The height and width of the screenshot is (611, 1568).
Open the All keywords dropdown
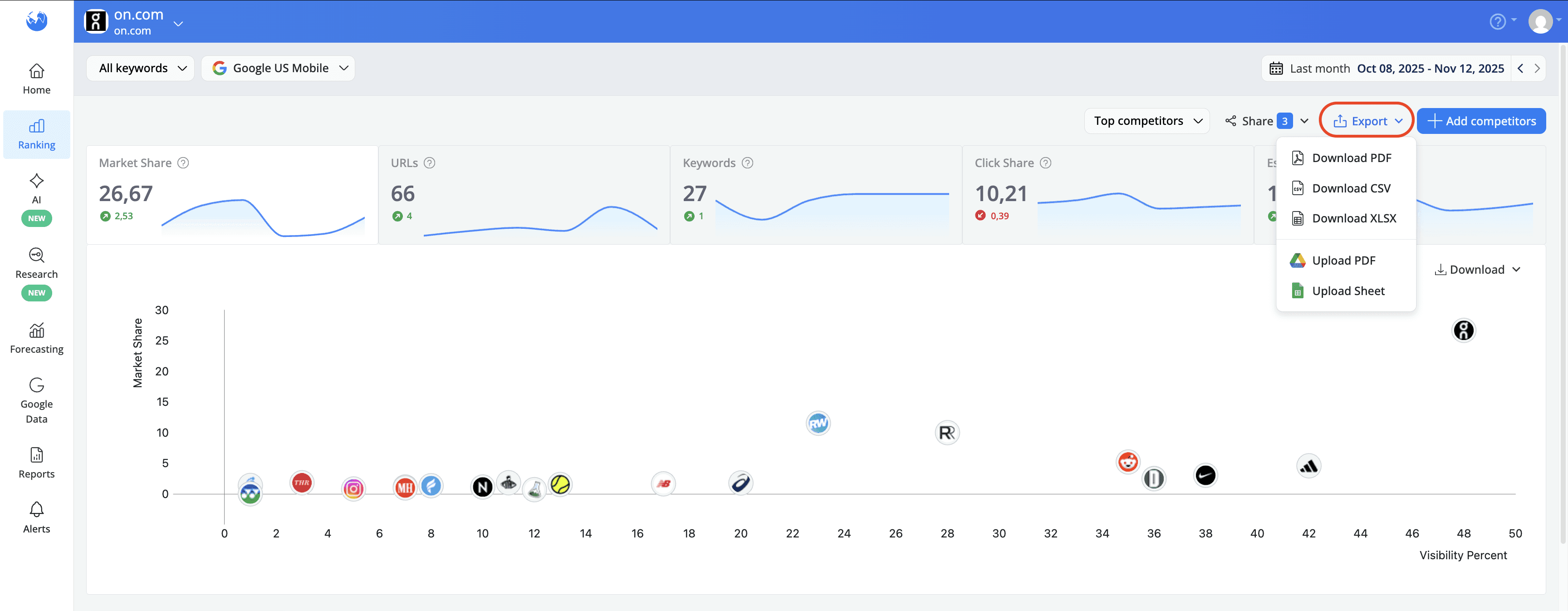click(141, 68)
